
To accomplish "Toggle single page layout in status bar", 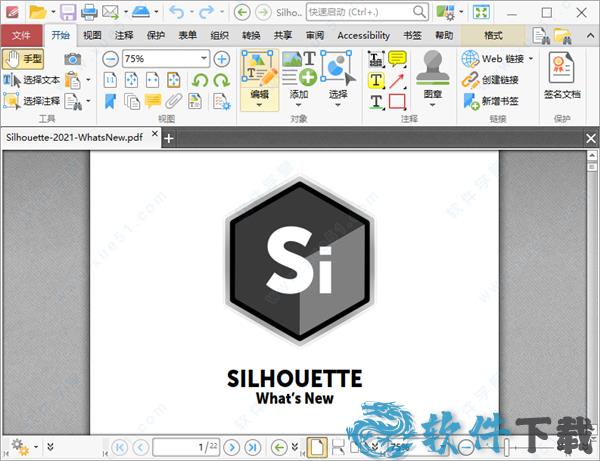I will click(318, 447).
